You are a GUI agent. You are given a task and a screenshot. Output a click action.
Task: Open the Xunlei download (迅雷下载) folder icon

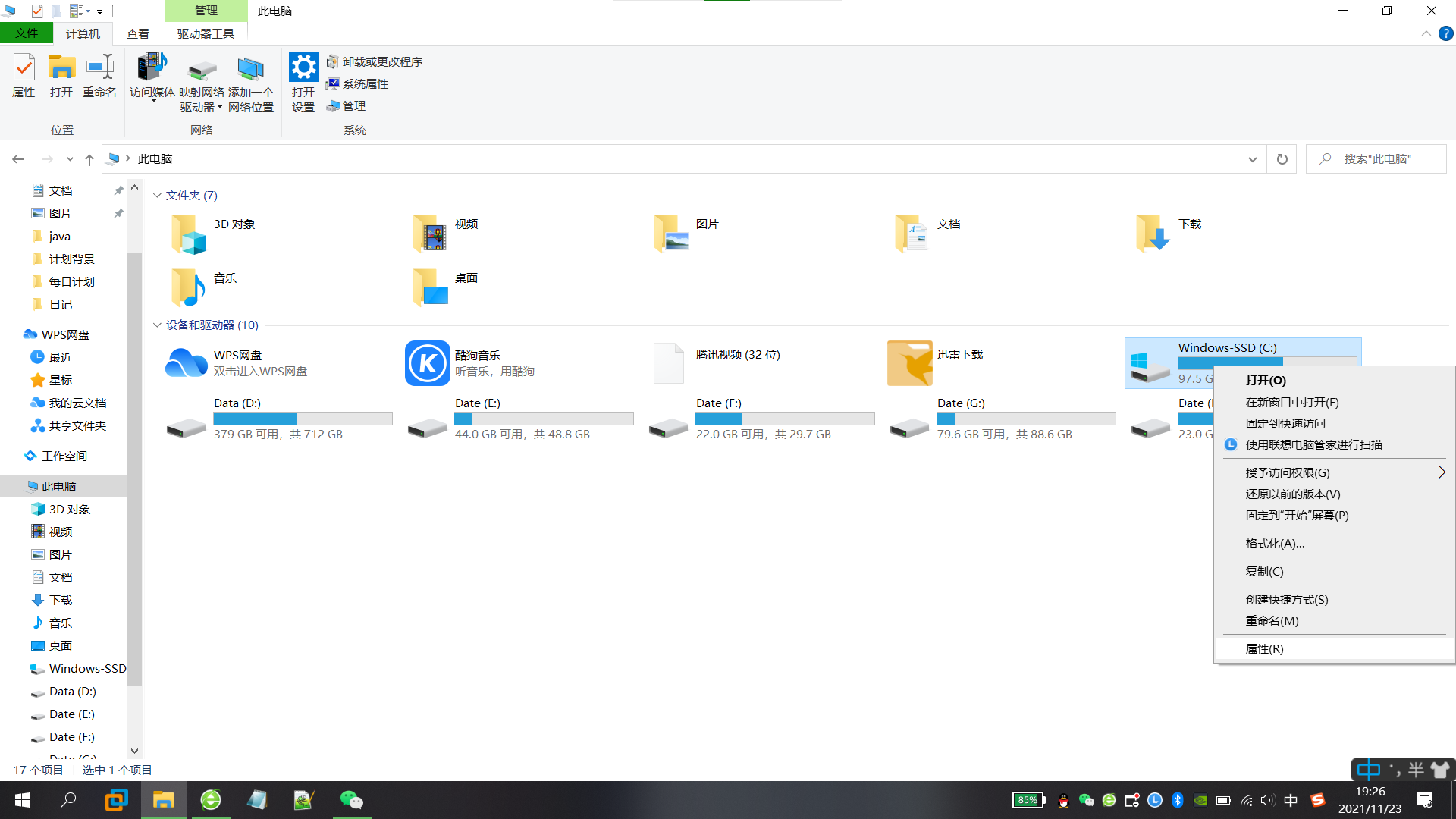point(909,363)
